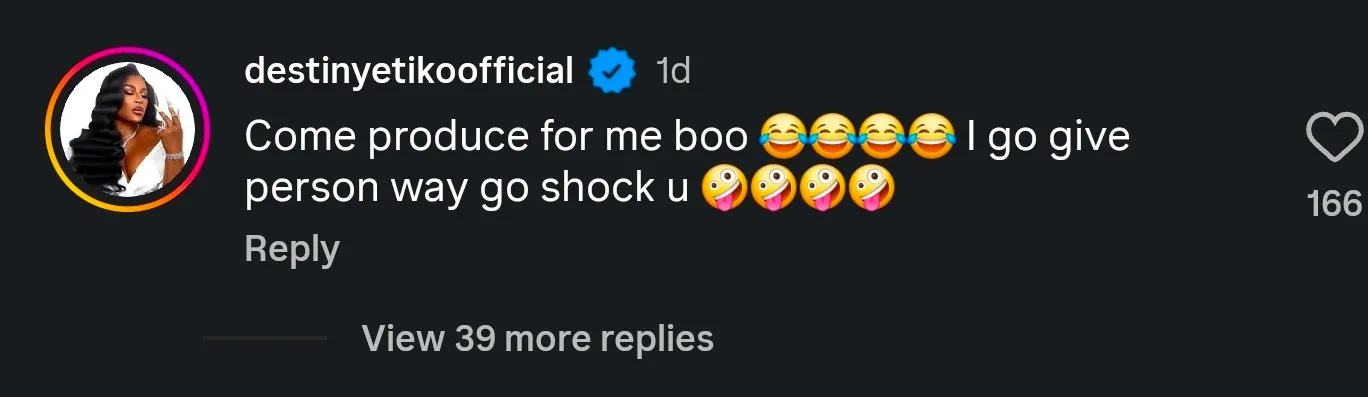
Task: Open destinyetikoofficial's profile picture
Action: point(126,130)
